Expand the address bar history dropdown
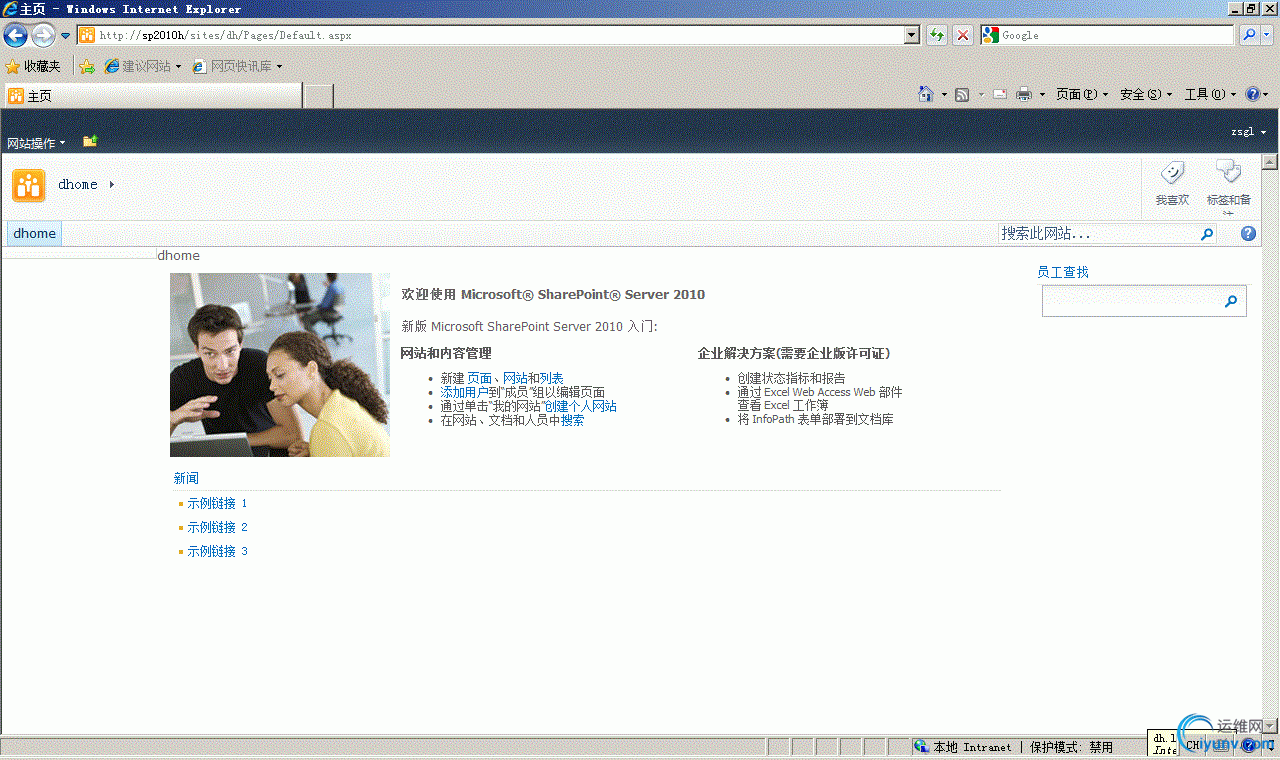Image resolution: width=1280 pixels, height=760 pixels. pyautogui.click(x=912, y=35)
